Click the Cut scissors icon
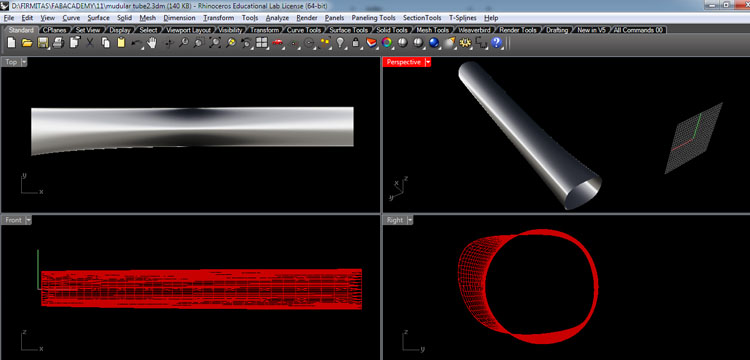Image resolution: width=750 pixels, height=360 pixels. [x=89, y=43]
